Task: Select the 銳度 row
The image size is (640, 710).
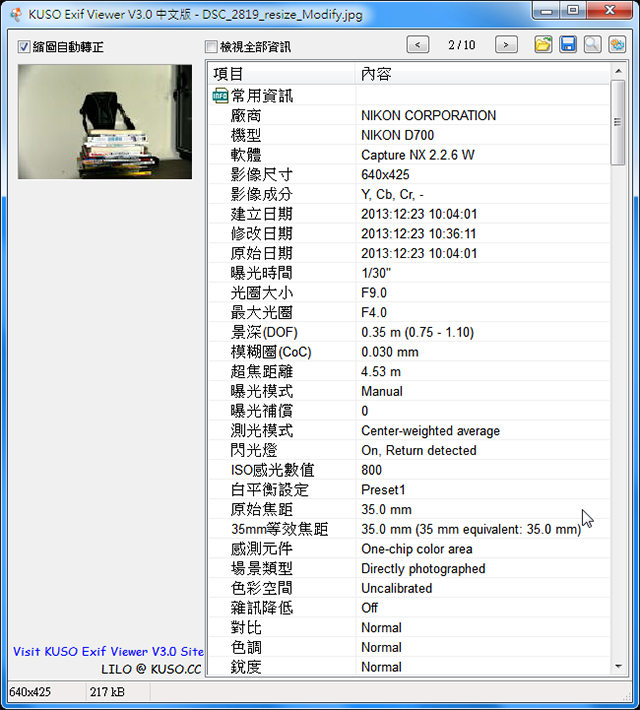Action: tap(409, 667)
